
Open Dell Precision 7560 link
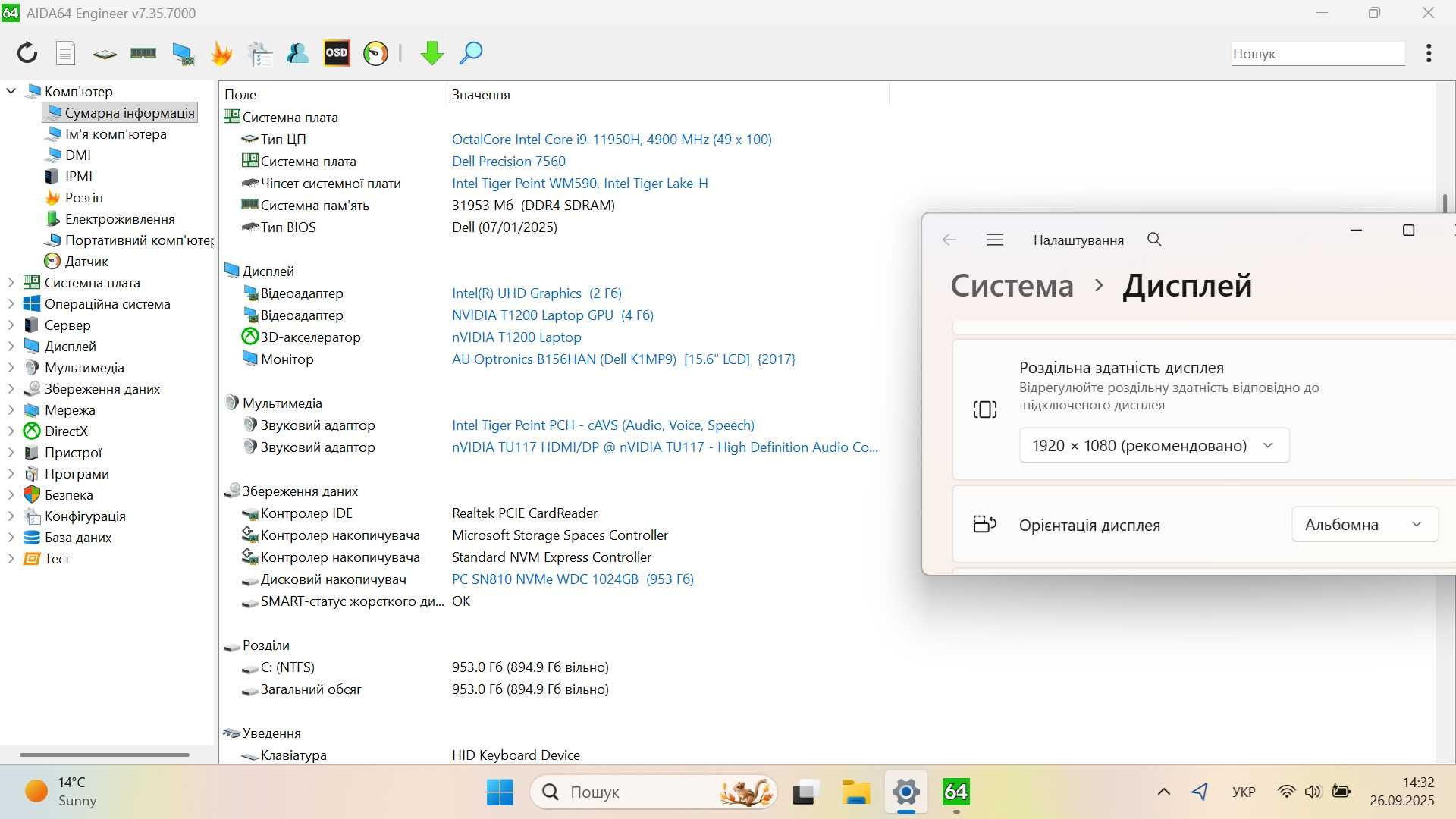coord(509,161)
